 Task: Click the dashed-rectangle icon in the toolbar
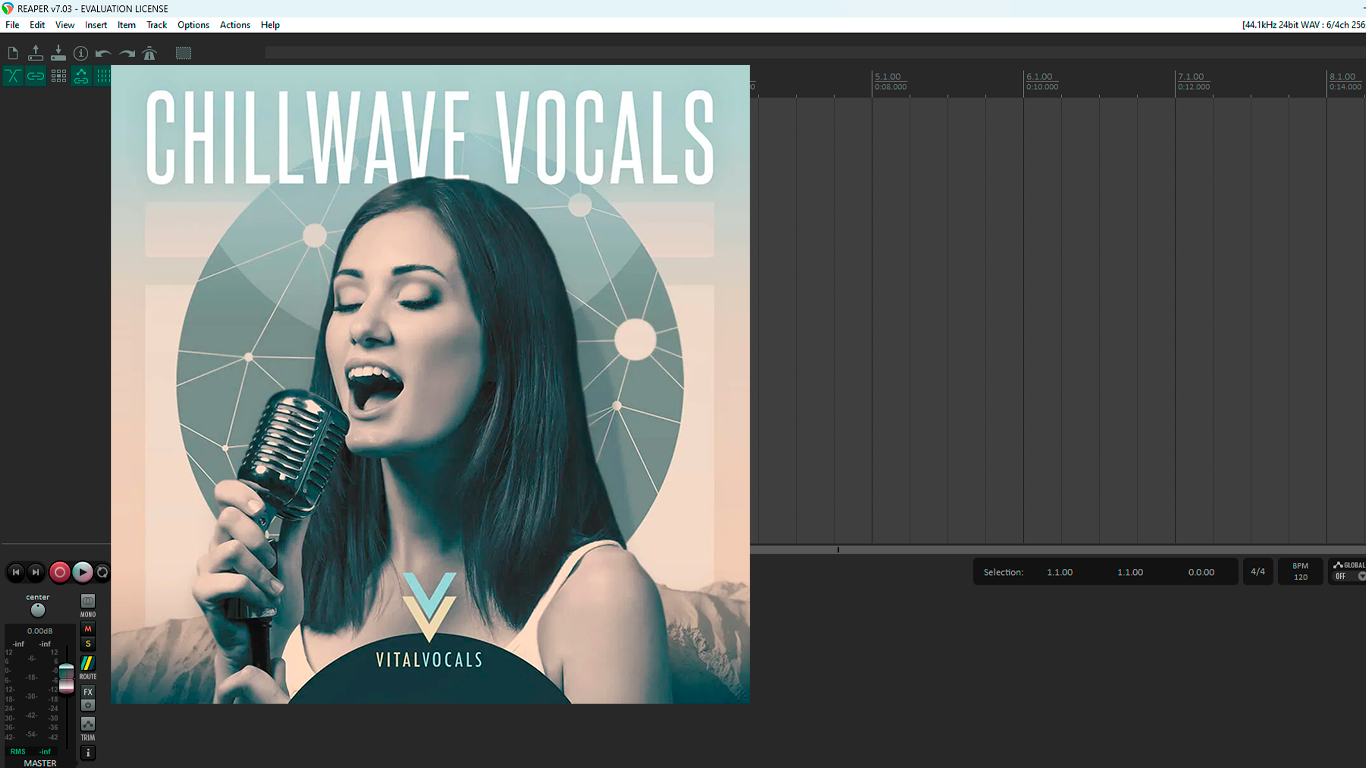[183, 53]
